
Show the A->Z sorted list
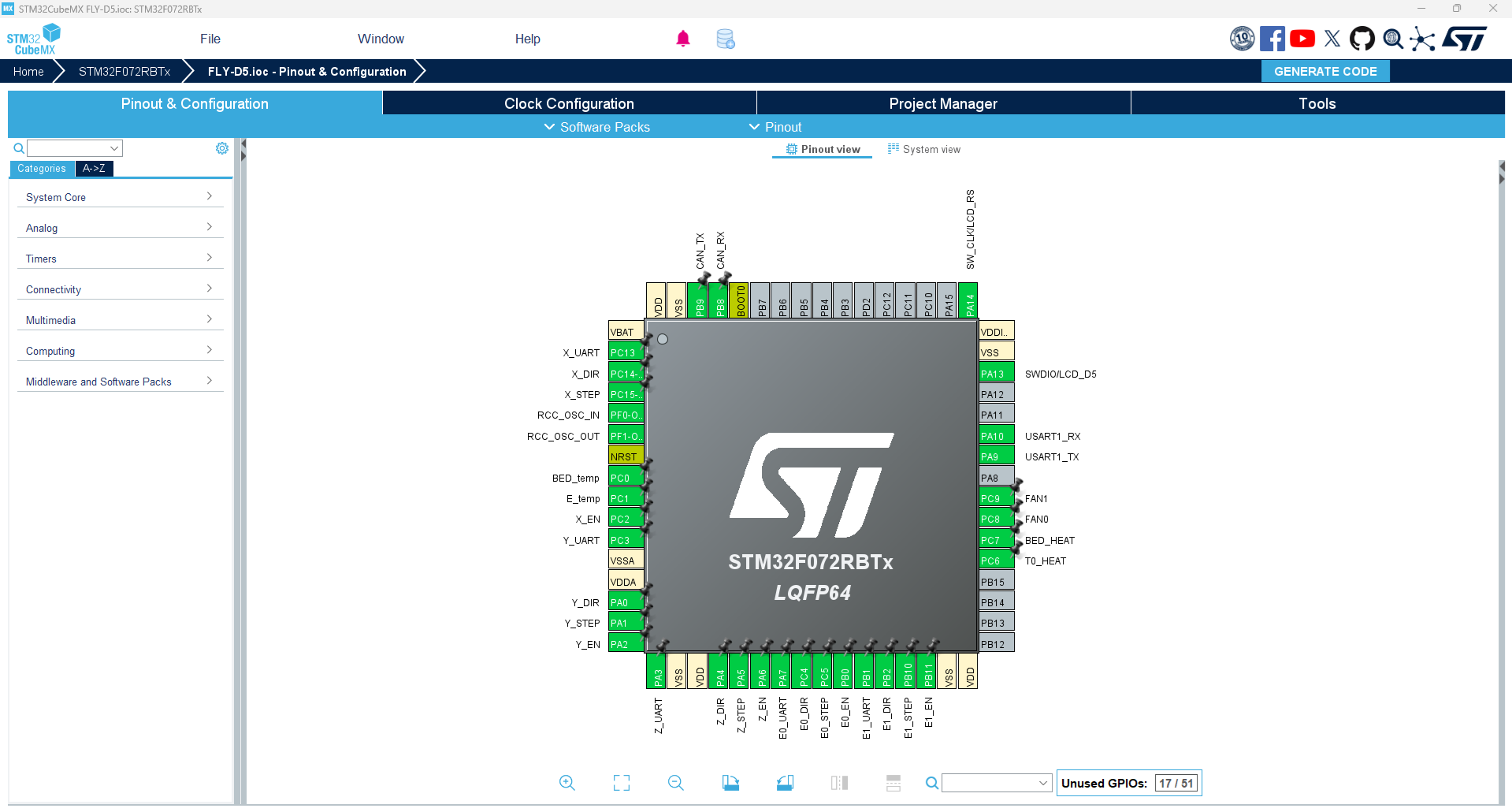tap(94, 169)
